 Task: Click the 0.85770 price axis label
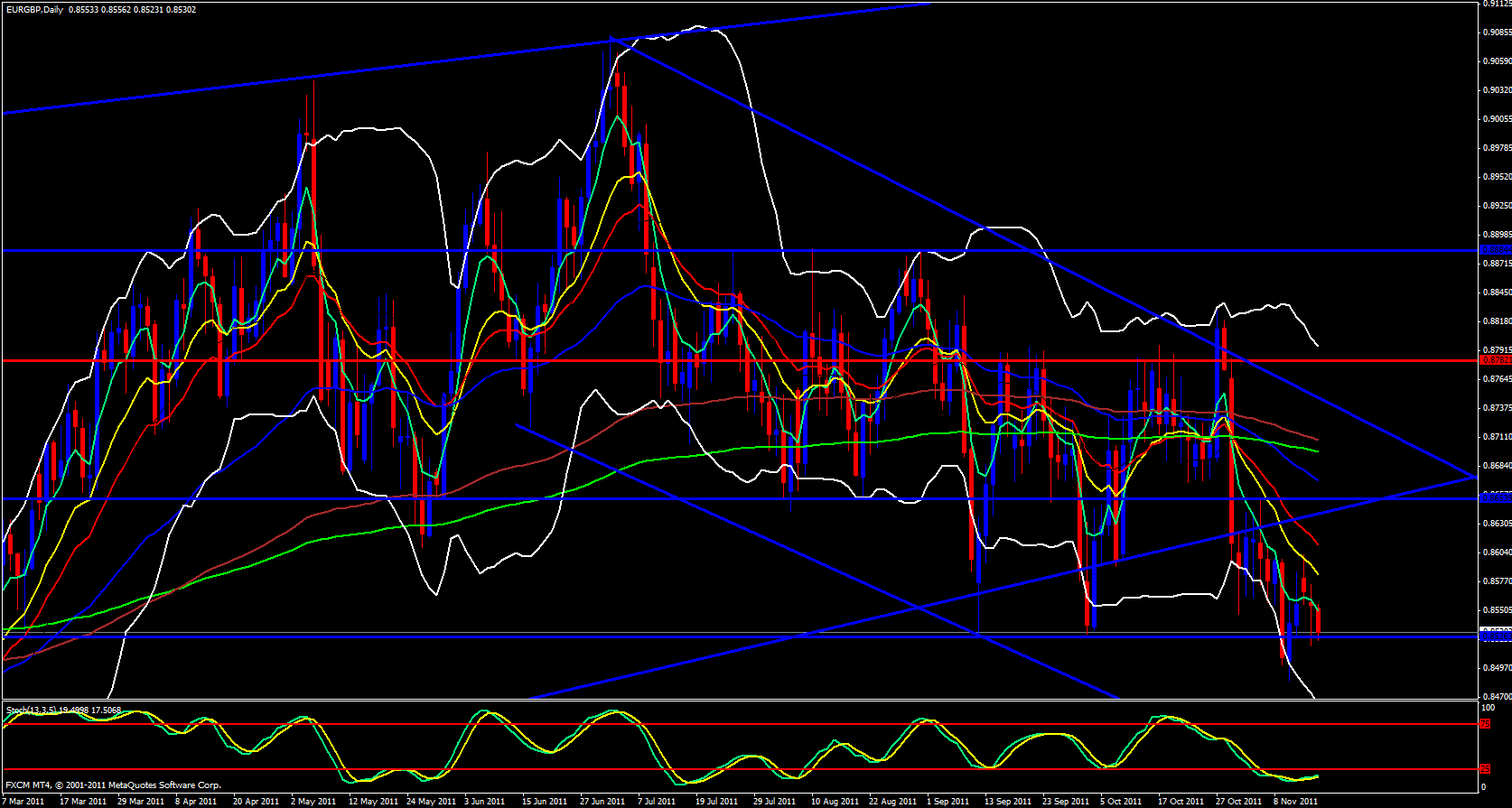(1497, 581)
